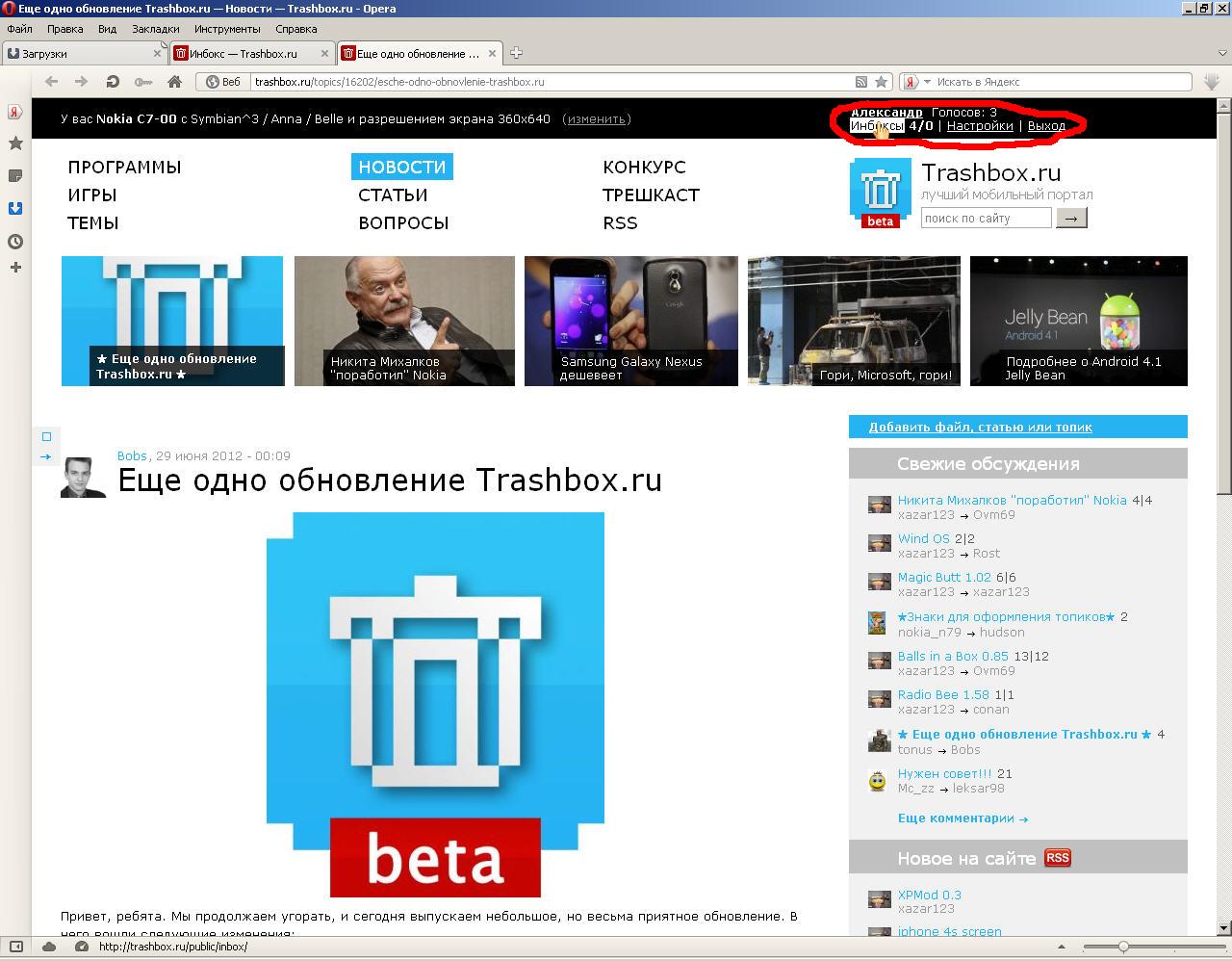Open XPMod 0.3 in Новое на сайте
The height and width of the screenshot is (961, 1232).
coord(930,895)
